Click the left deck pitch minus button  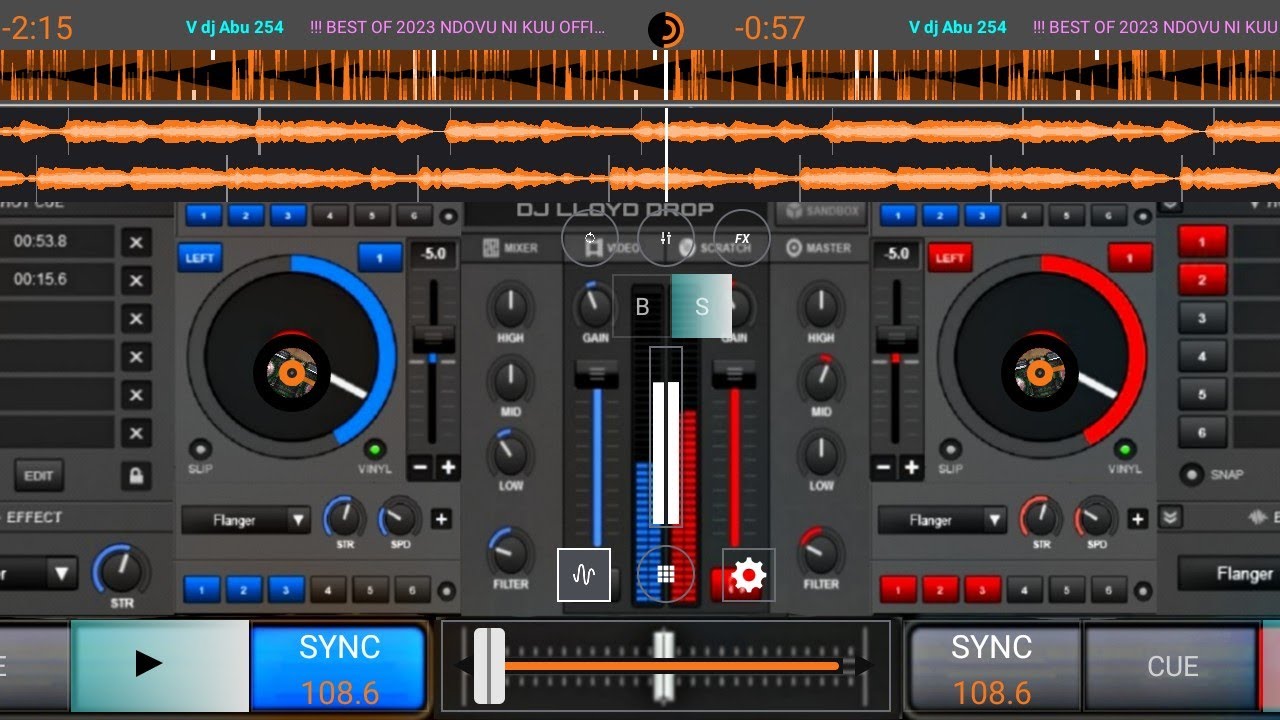point(421,467)
